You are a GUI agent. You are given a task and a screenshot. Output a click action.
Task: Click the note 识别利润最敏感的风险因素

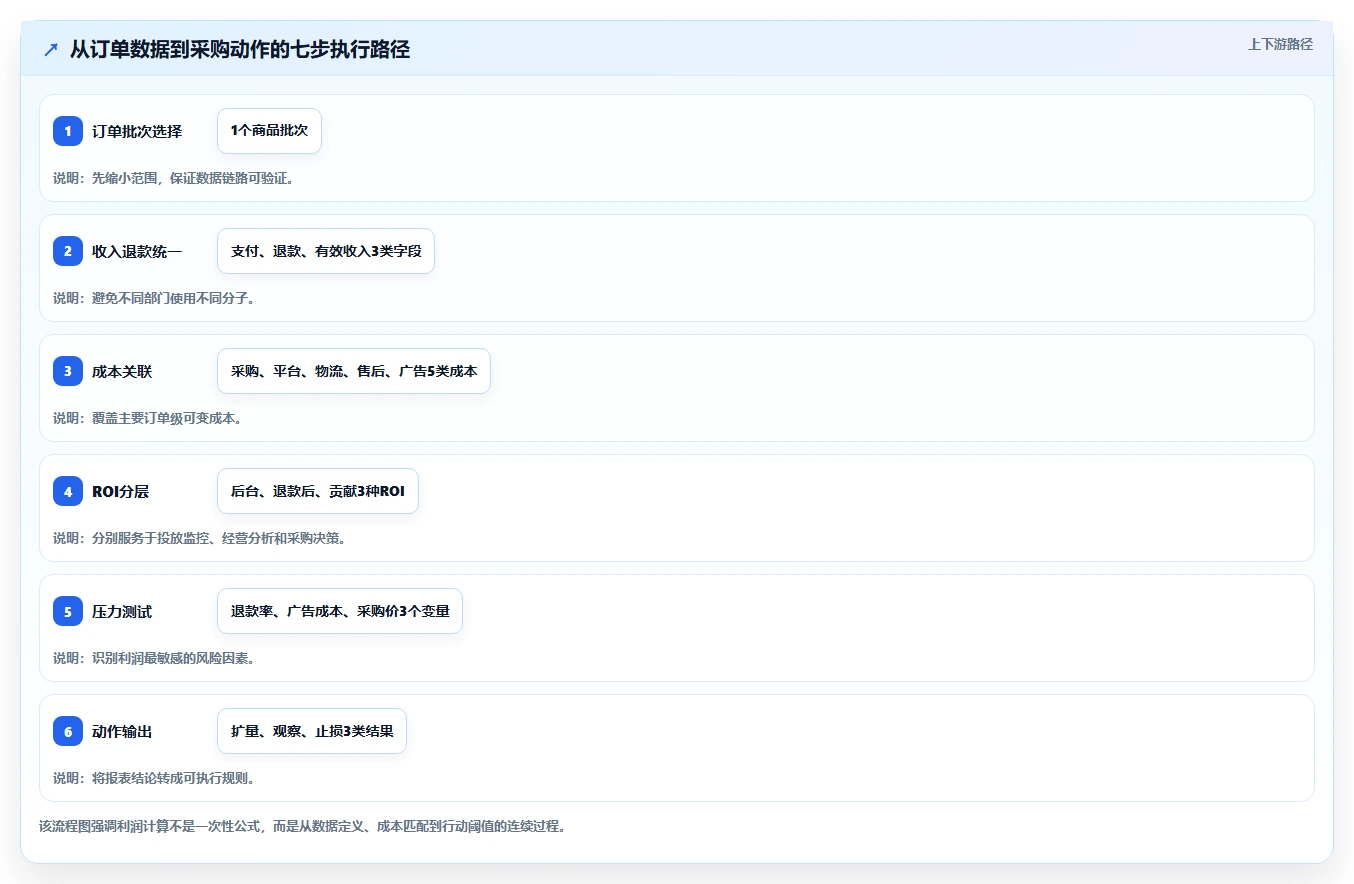click(154, 658)
